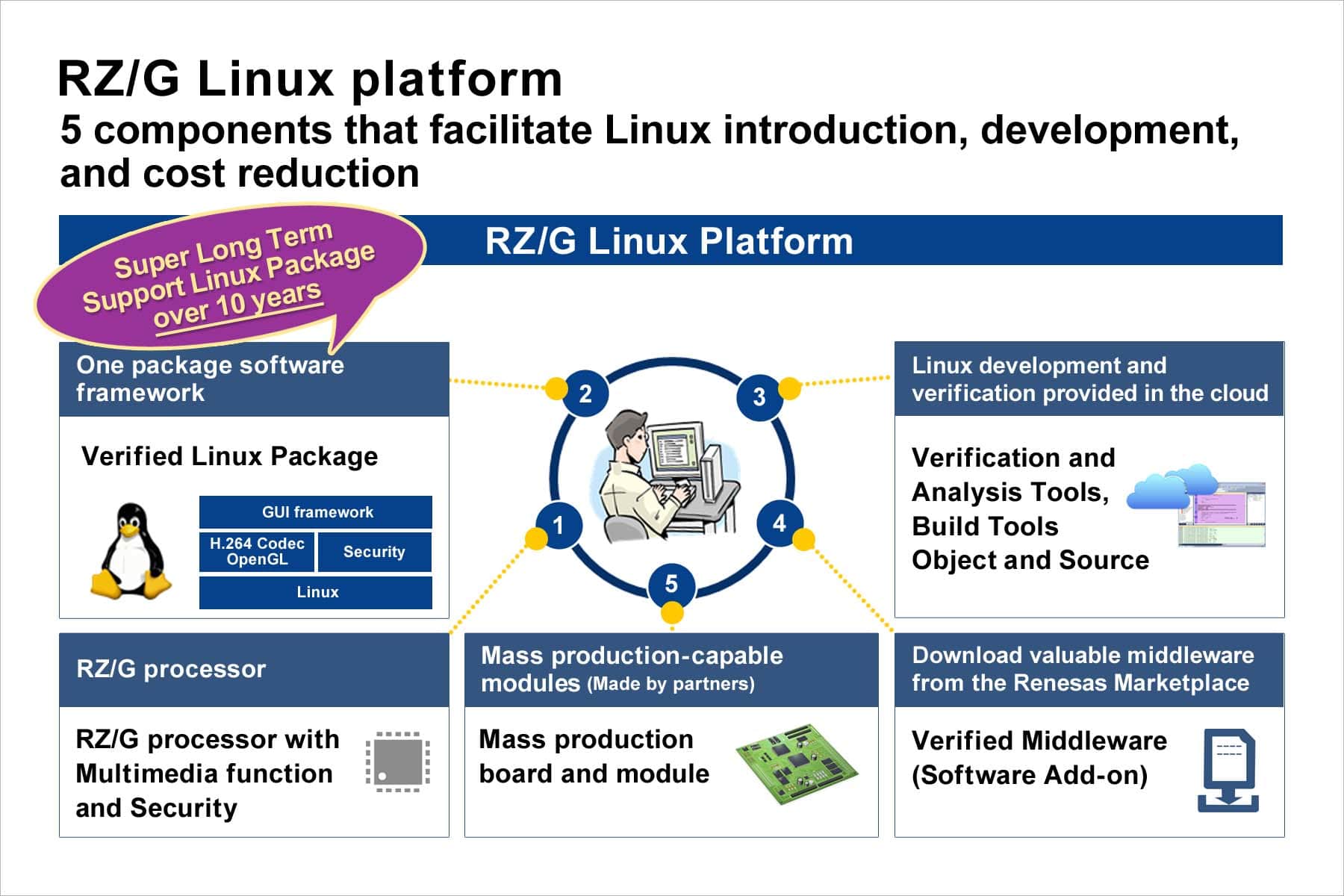1344x896 pixels.
Task: Click the Linux block in the stack
Action: click(x=316, y=592)
